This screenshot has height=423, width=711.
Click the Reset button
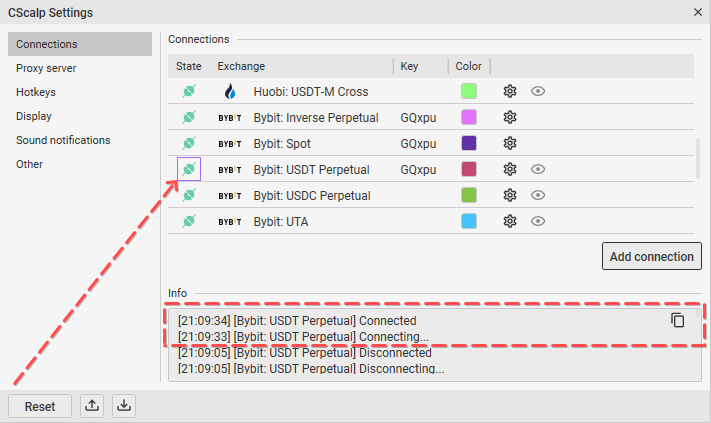coord(40,406)
